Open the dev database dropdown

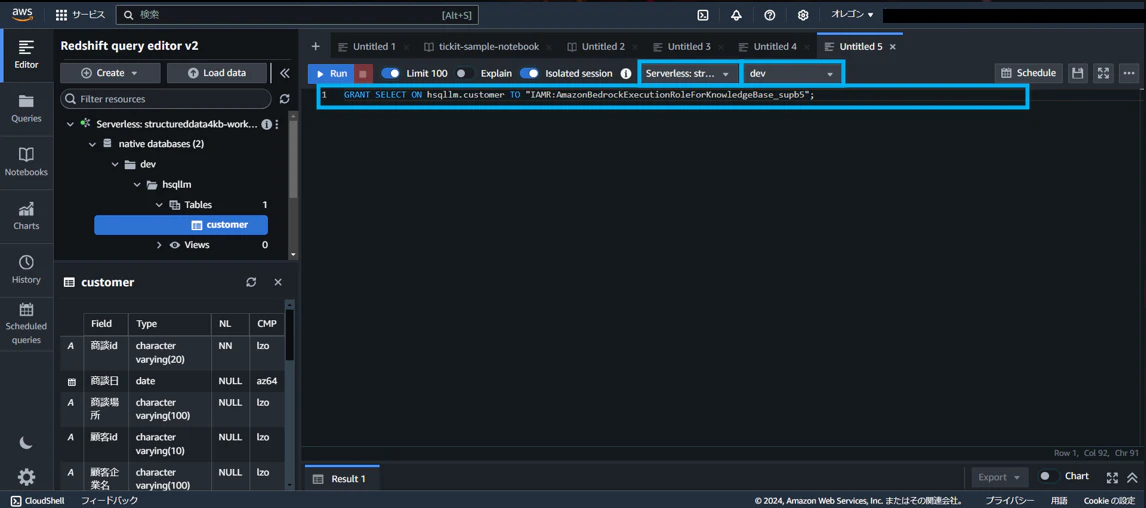coord(792,73)
